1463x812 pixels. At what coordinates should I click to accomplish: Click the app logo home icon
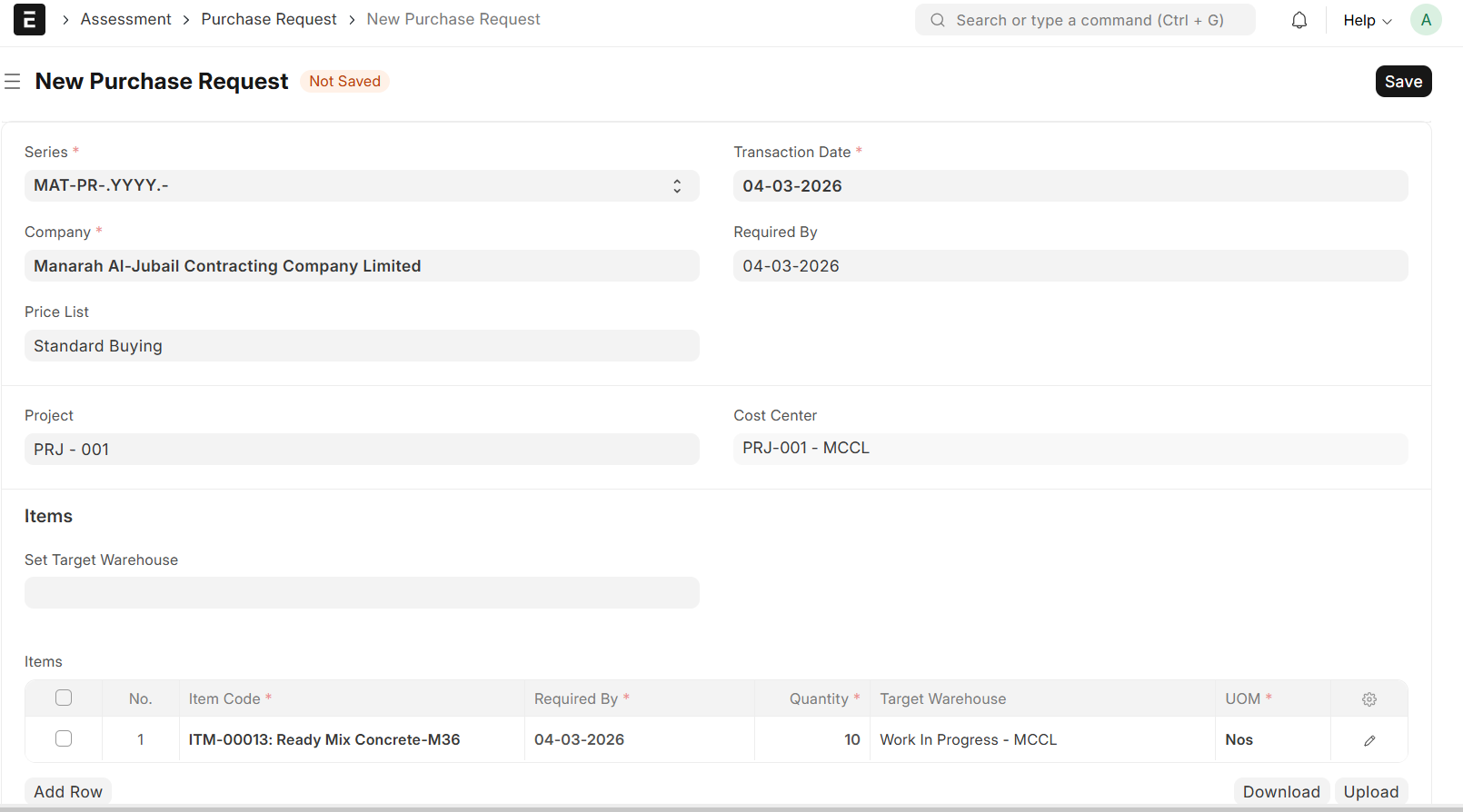[x=29, y=20]
